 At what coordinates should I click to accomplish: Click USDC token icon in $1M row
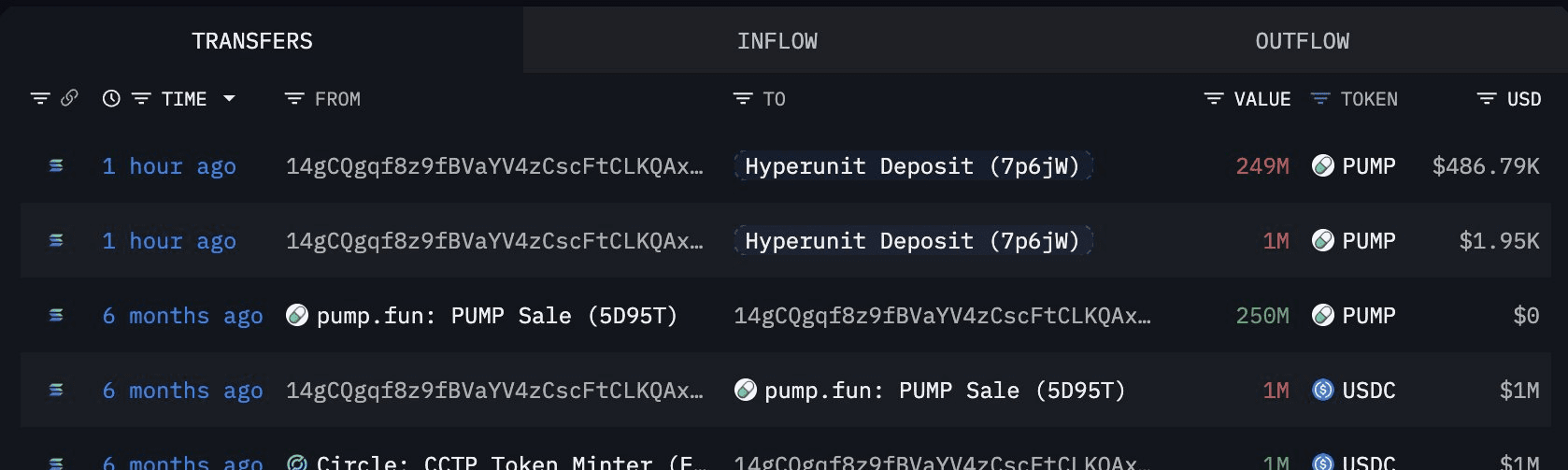pyautogui.click(x=1322, y=390)
